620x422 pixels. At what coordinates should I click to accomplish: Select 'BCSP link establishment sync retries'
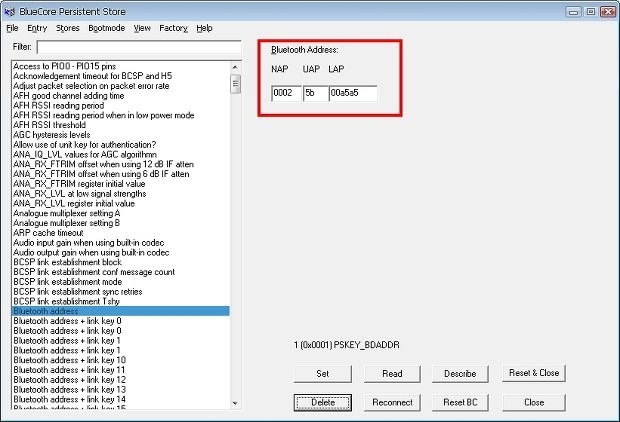coord(121,291)
